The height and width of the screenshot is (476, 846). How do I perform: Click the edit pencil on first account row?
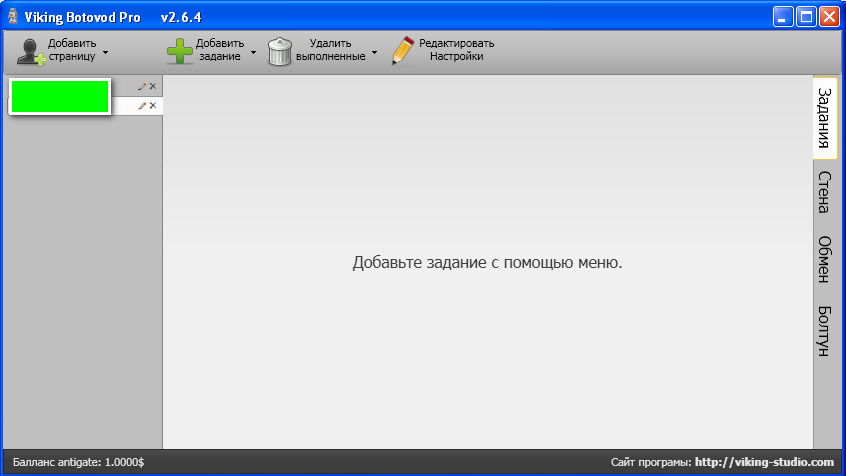[142, 87]
